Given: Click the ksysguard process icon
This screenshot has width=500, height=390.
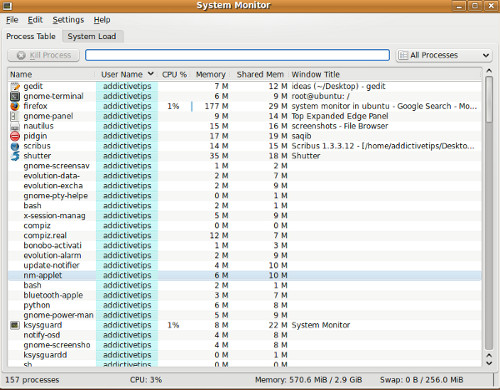Looking at the screenshot, I should (15, 325).
